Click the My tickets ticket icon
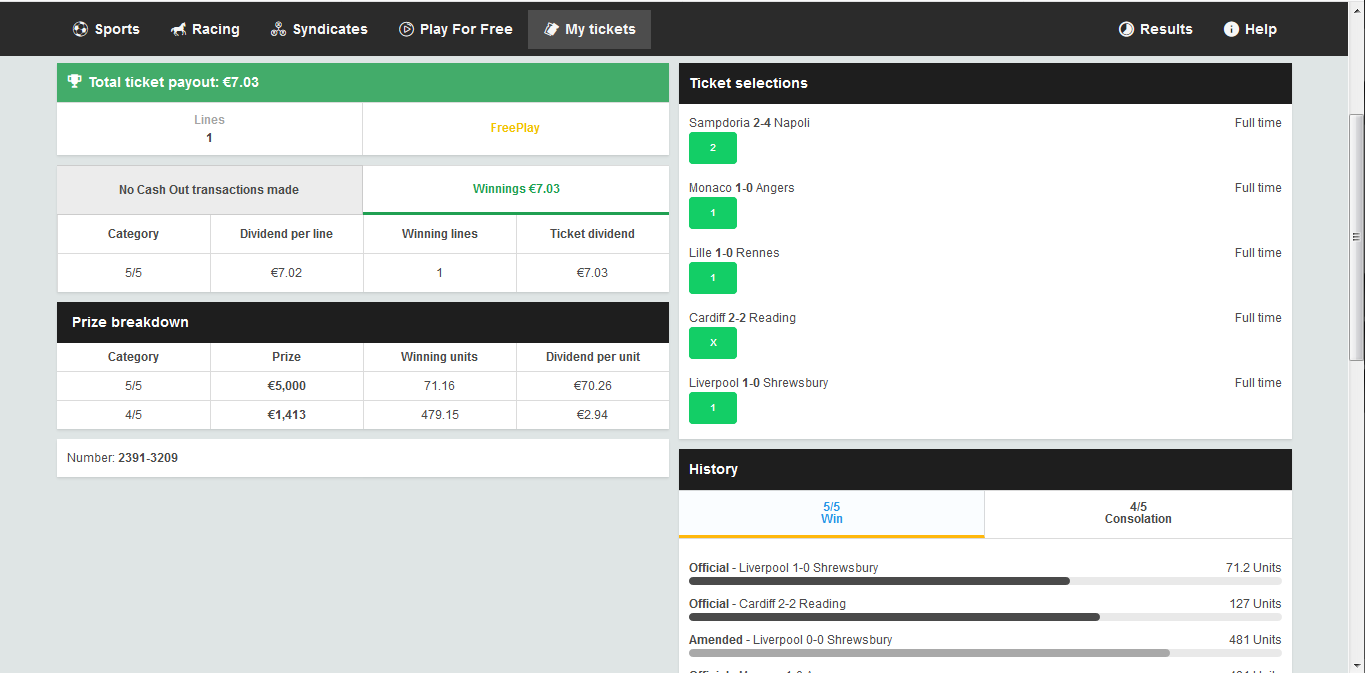The width and height of the screenshot is (1365, 673). pos(551,29)
